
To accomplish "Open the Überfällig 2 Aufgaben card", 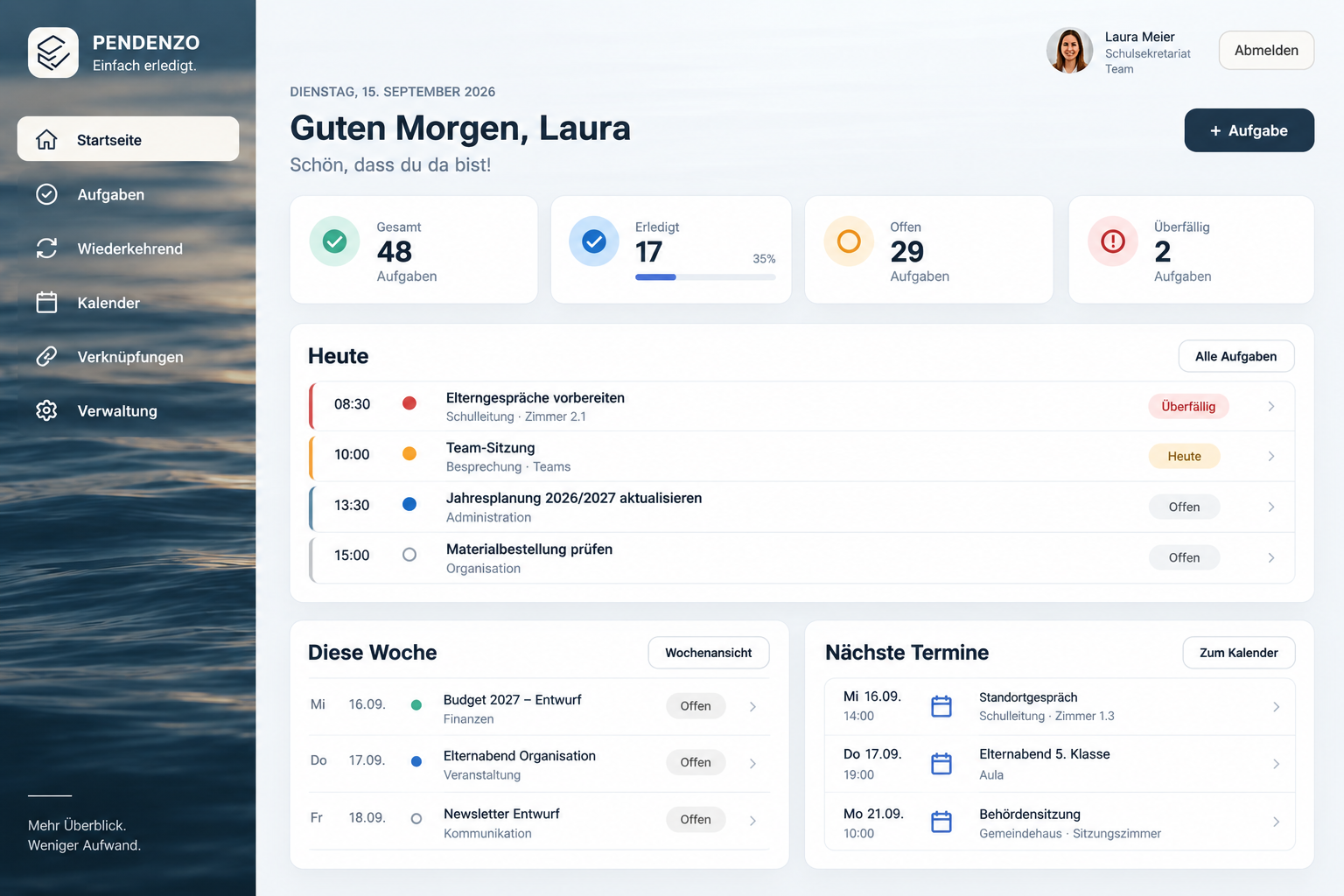I will coord(1191,250).
